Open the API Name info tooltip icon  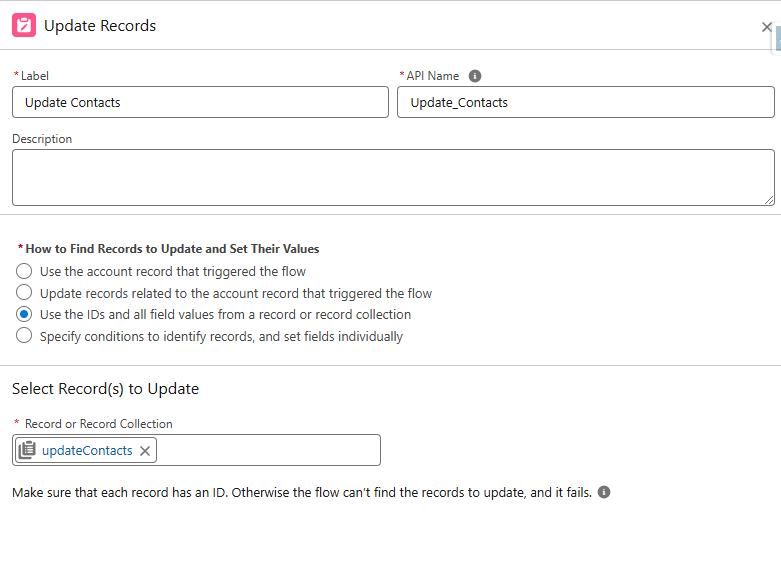[475, 76]
